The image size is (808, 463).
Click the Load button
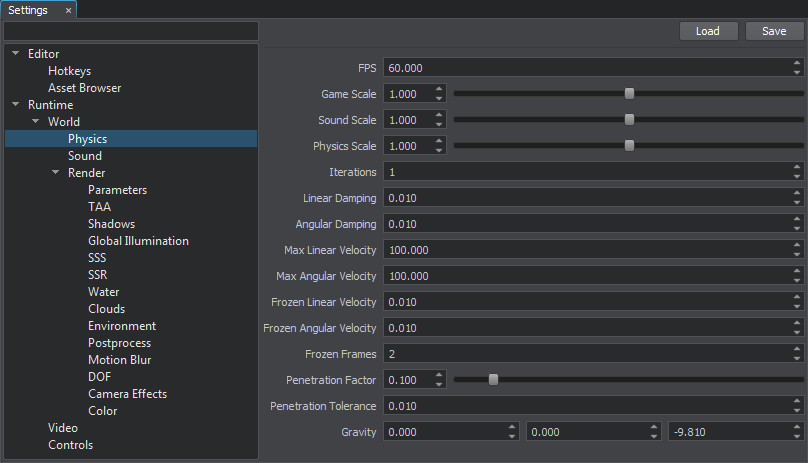pyautogui.click(x=708, y=31)
